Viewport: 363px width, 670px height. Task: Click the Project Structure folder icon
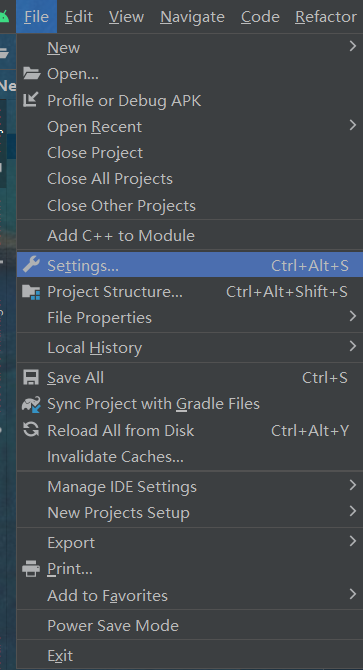click(31, 292)
